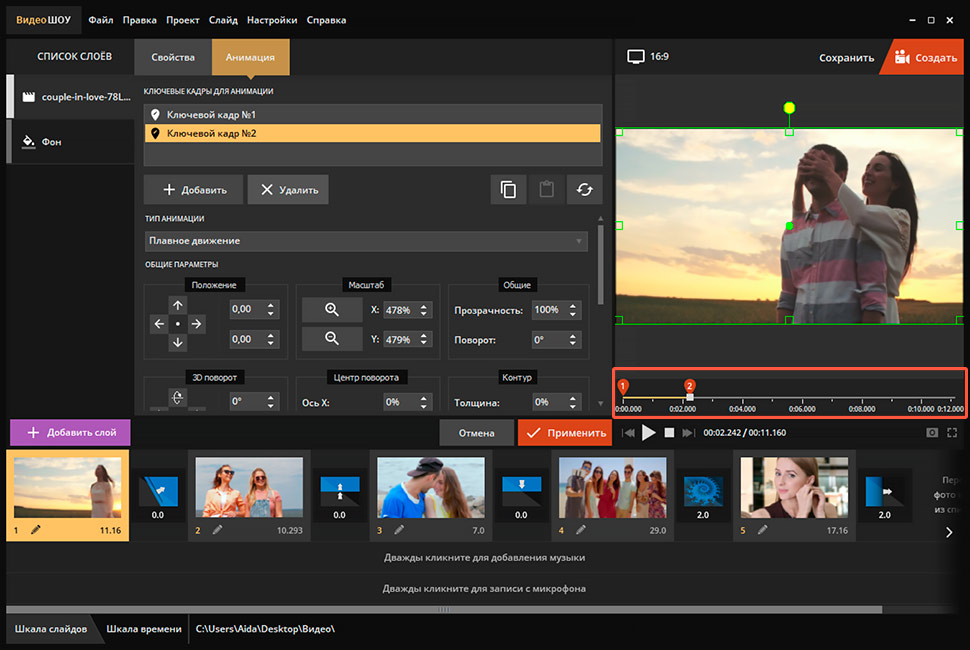Click the zoom in magnifier for scale
This screenshot has width=970, height=650.
point(332,310)
